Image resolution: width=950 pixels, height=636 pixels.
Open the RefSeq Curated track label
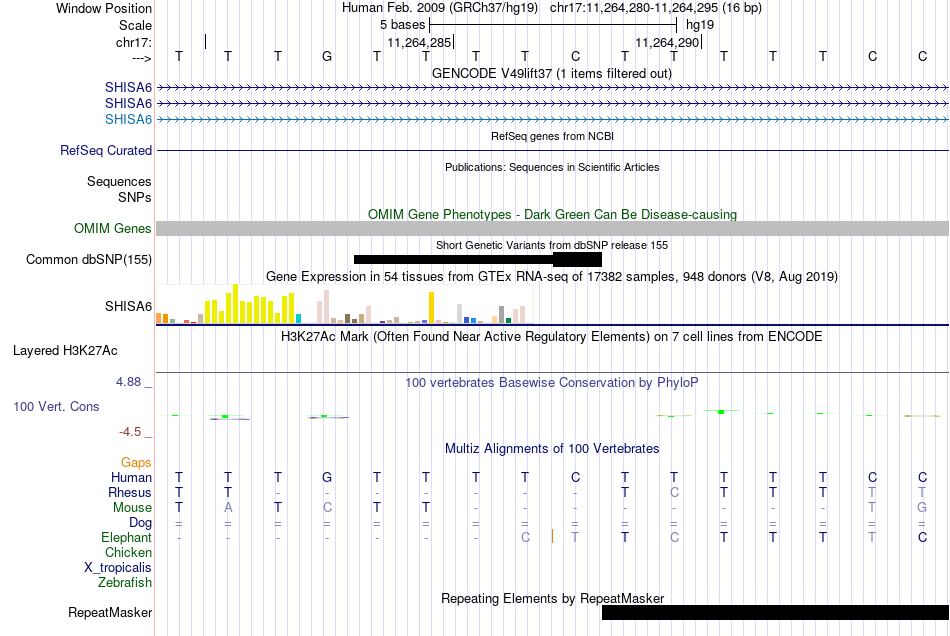pyautogui.click(x=105, y=150)
